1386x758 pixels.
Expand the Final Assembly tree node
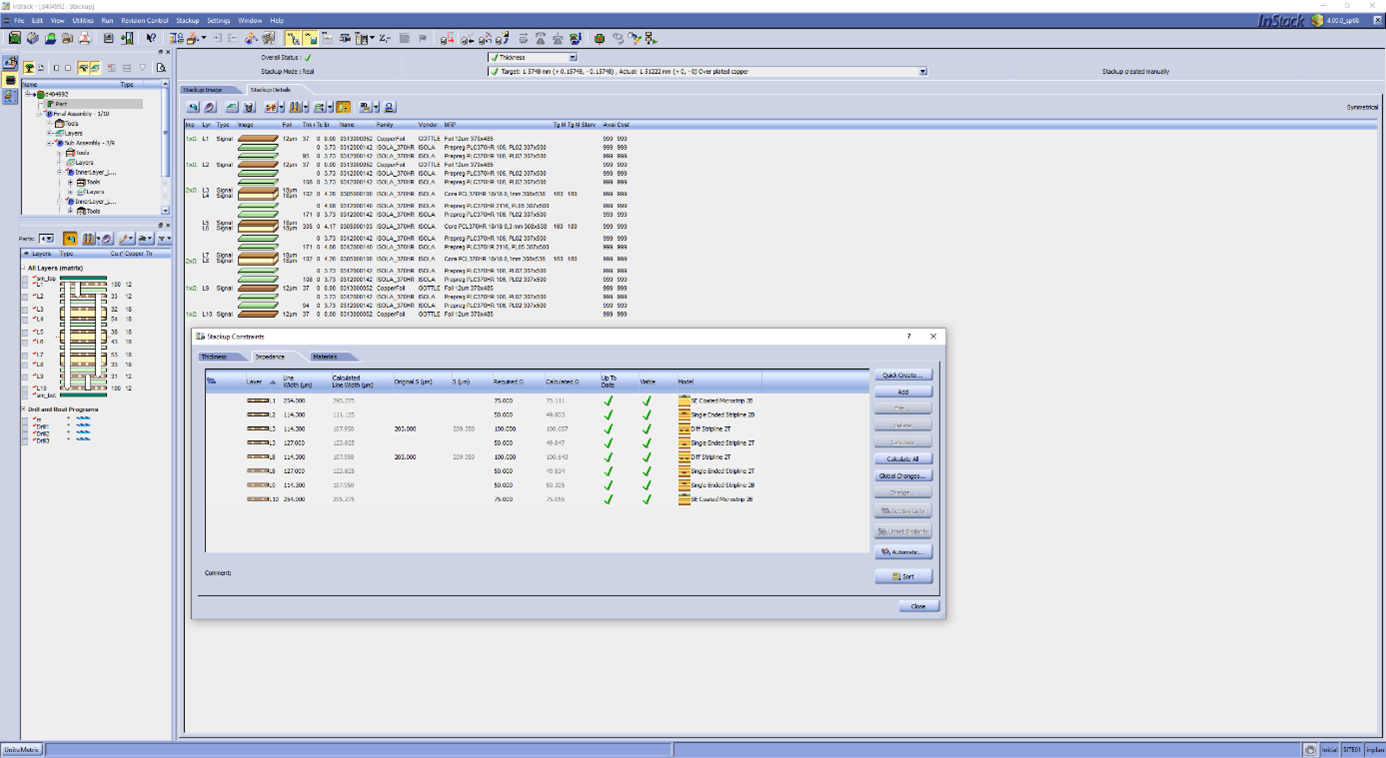point(39,114)
